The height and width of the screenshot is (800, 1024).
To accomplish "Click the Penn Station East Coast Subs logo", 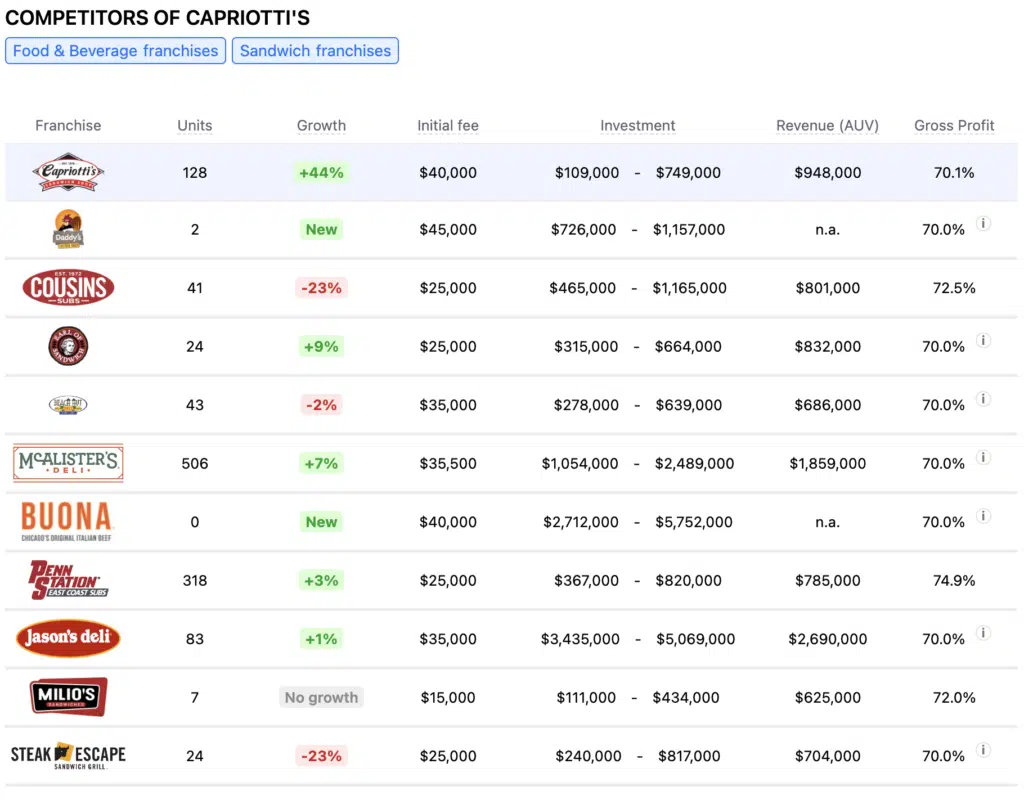I will (x=68, y=580).
